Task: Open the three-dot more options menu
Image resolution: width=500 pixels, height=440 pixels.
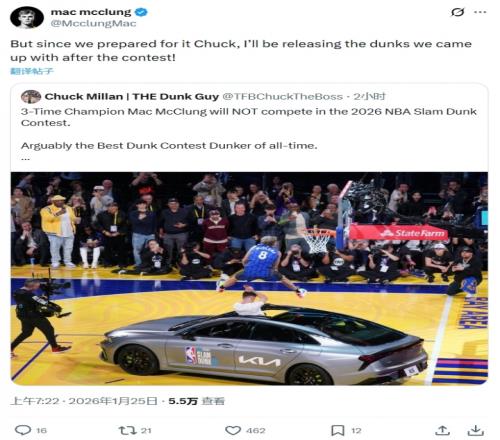Action: [480, 12]
